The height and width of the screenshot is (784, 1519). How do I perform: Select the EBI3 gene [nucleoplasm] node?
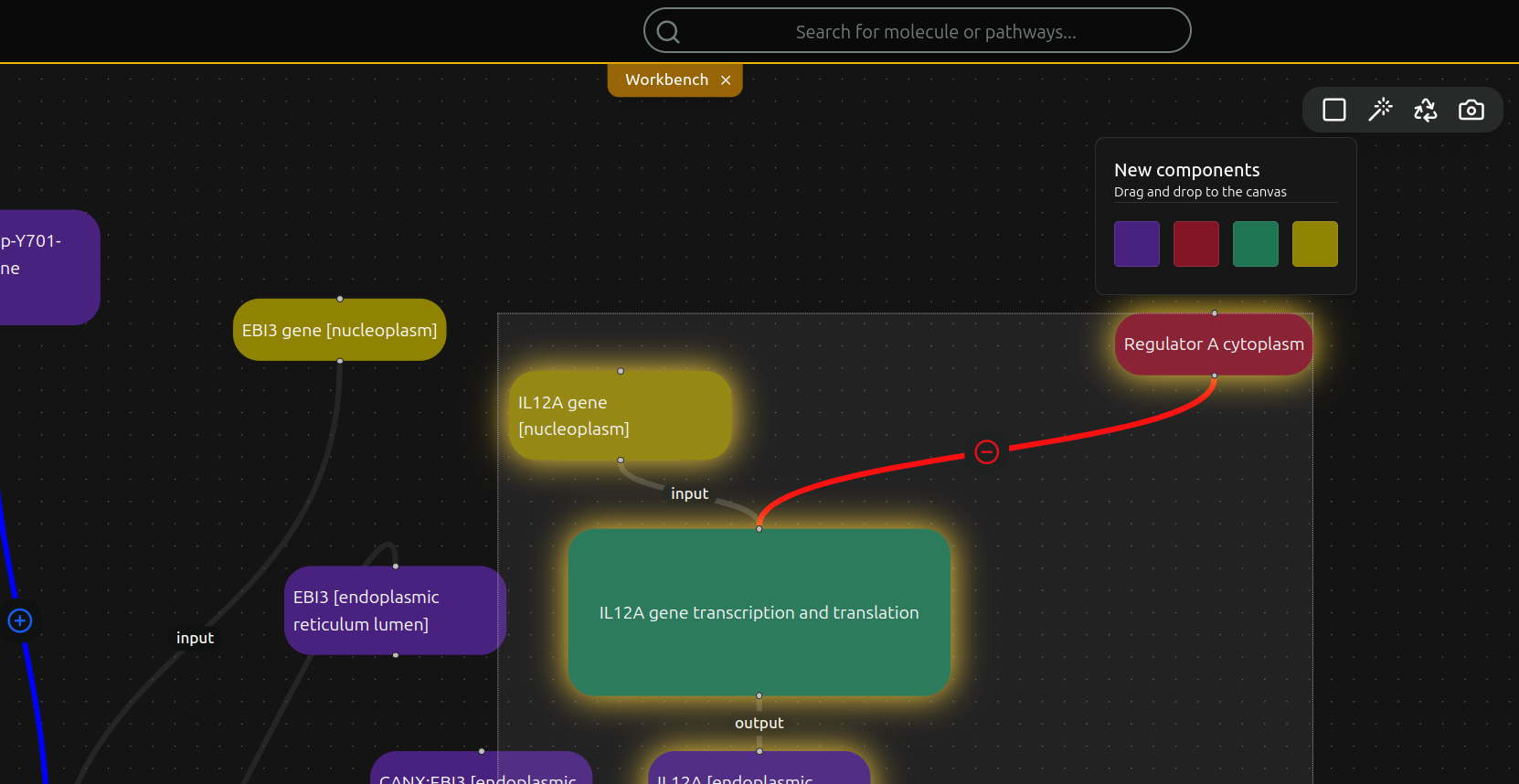[x=340, y=330]
